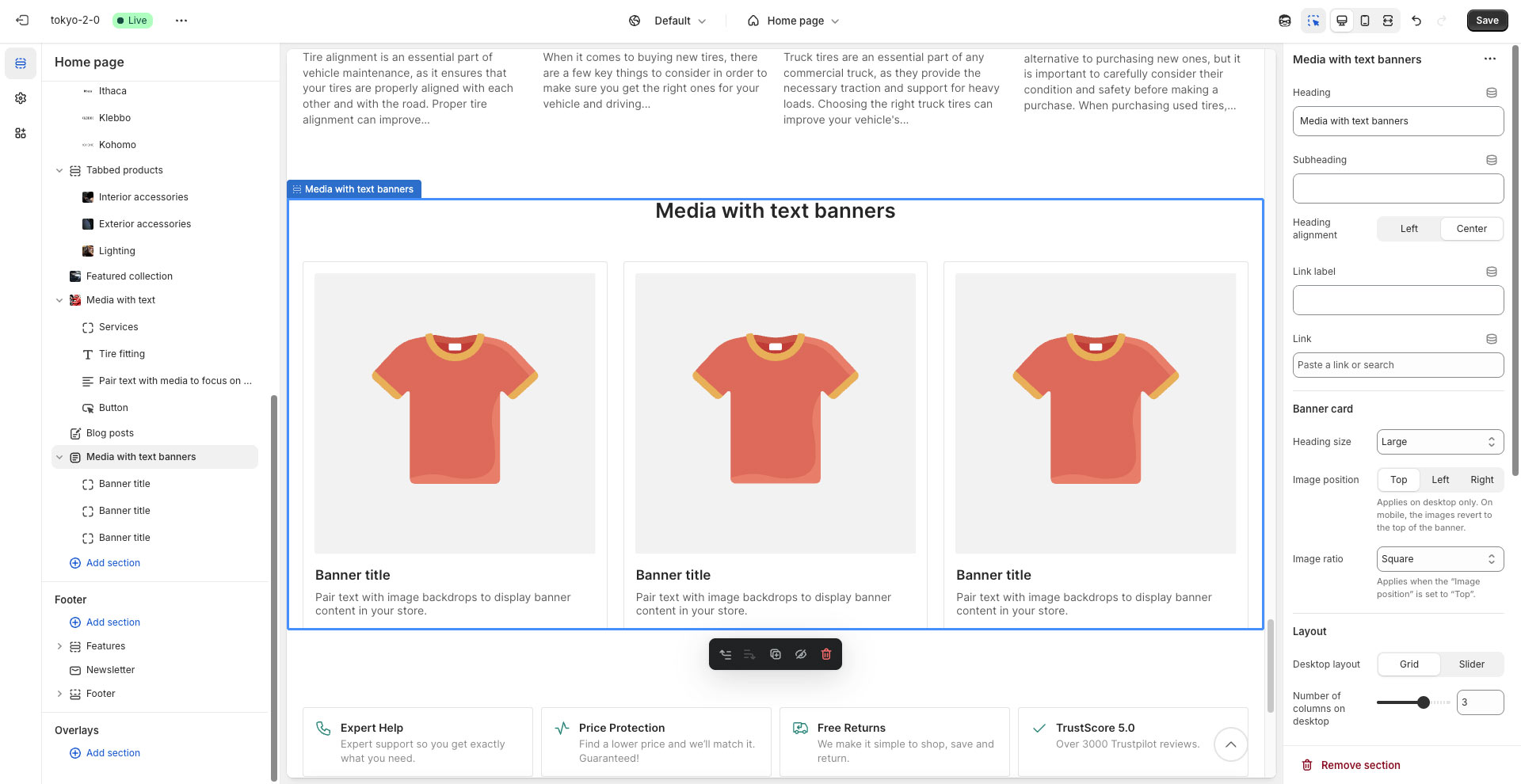
Task: Delete section using red trash icon
Action: click(826, 654)
